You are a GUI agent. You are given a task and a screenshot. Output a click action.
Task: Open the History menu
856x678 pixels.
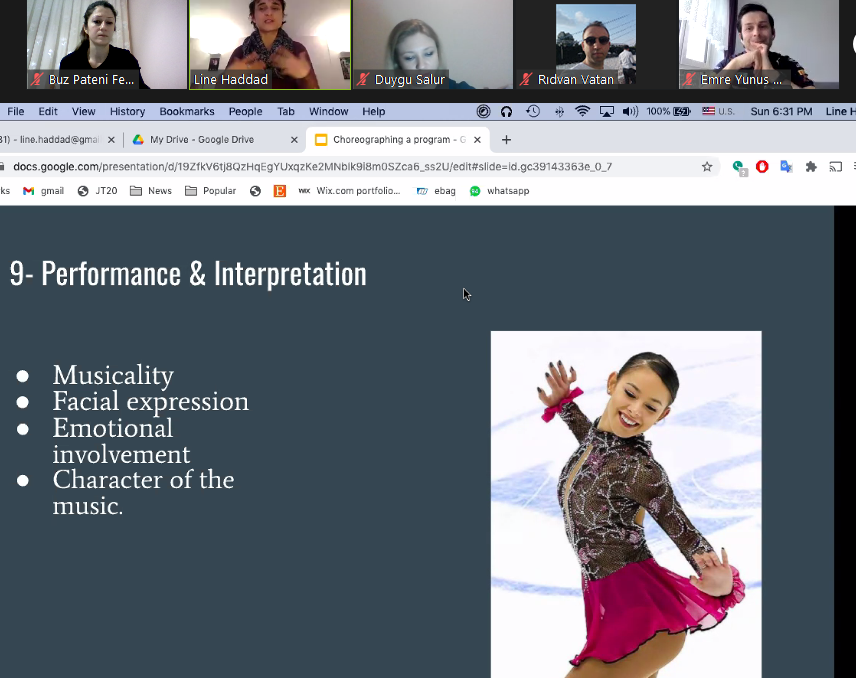pyautogui.click(x=127, y=112)
